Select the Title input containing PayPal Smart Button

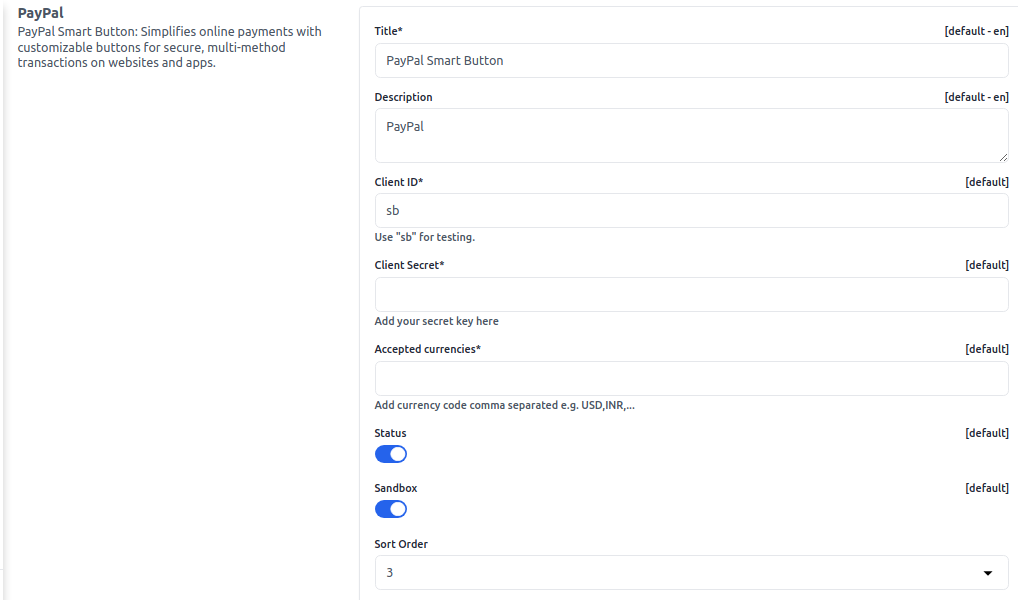[691, 60]
